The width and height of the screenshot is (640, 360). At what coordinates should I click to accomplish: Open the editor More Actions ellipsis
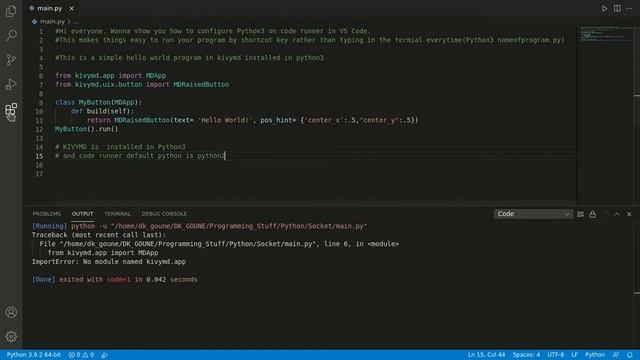629,9
